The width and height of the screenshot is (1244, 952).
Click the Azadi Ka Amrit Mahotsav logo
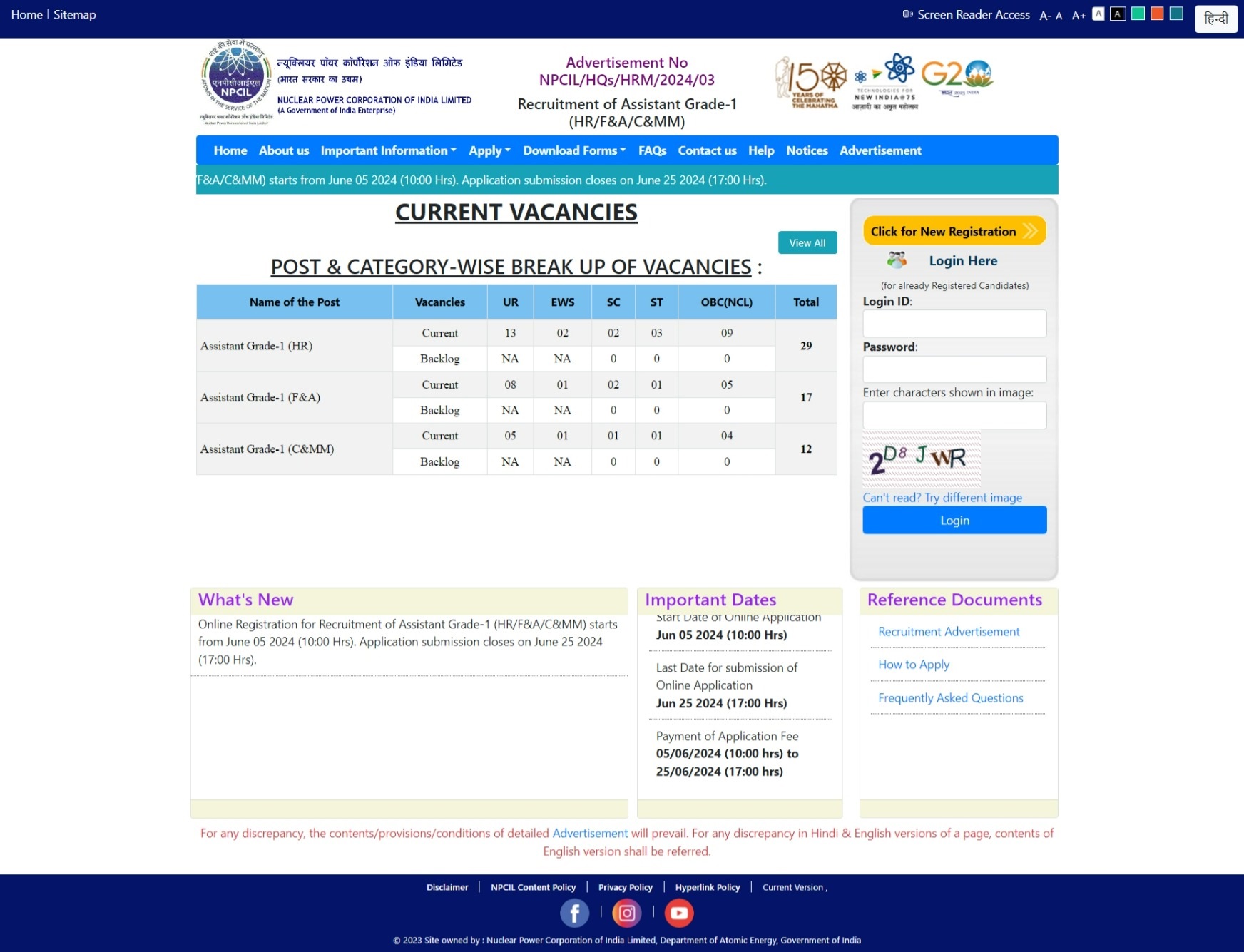[x=885, y=82]
